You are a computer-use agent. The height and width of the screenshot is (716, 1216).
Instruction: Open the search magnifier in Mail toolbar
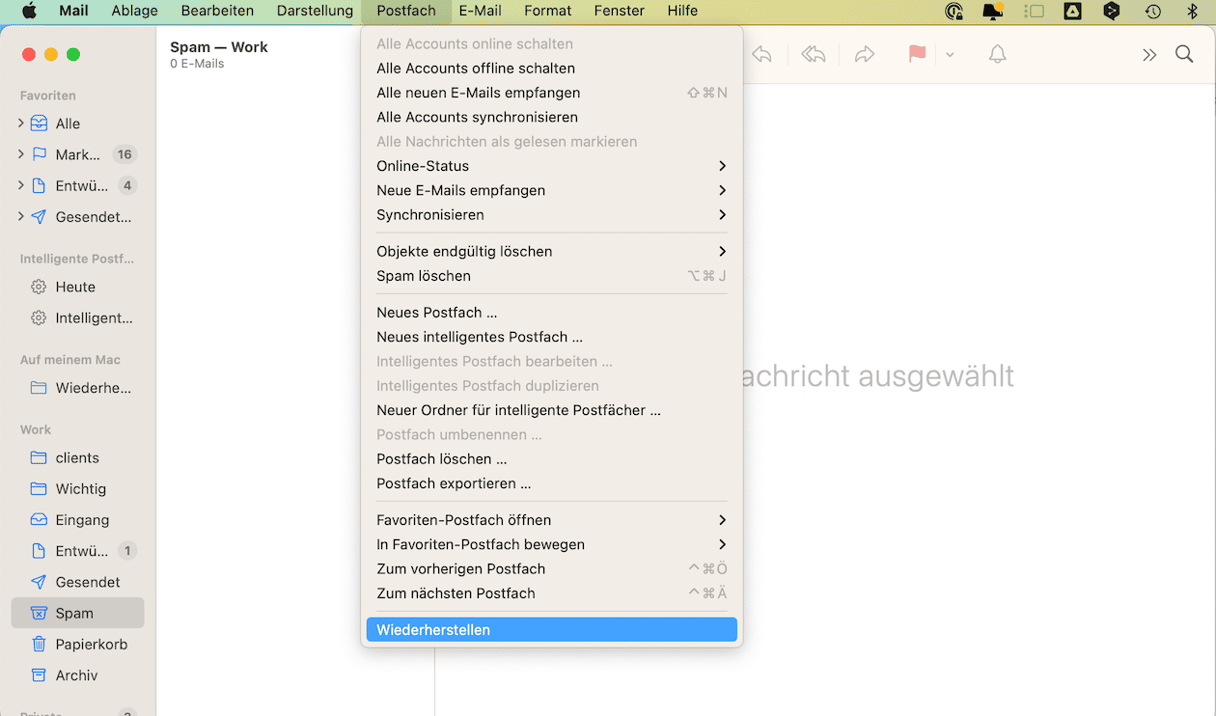coord(1184,55)
